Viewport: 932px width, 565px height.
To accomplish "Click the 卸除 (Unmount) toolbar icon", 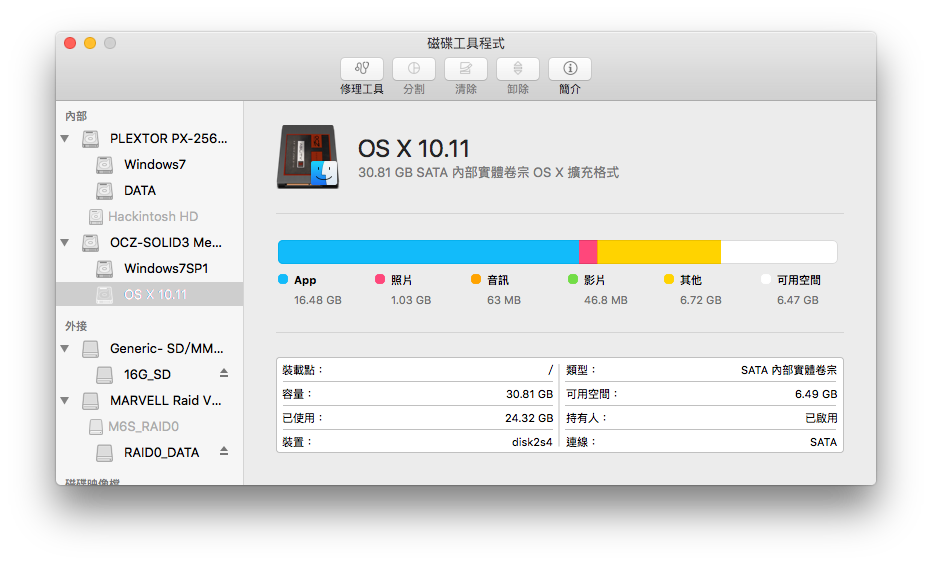I will point(518,69).
